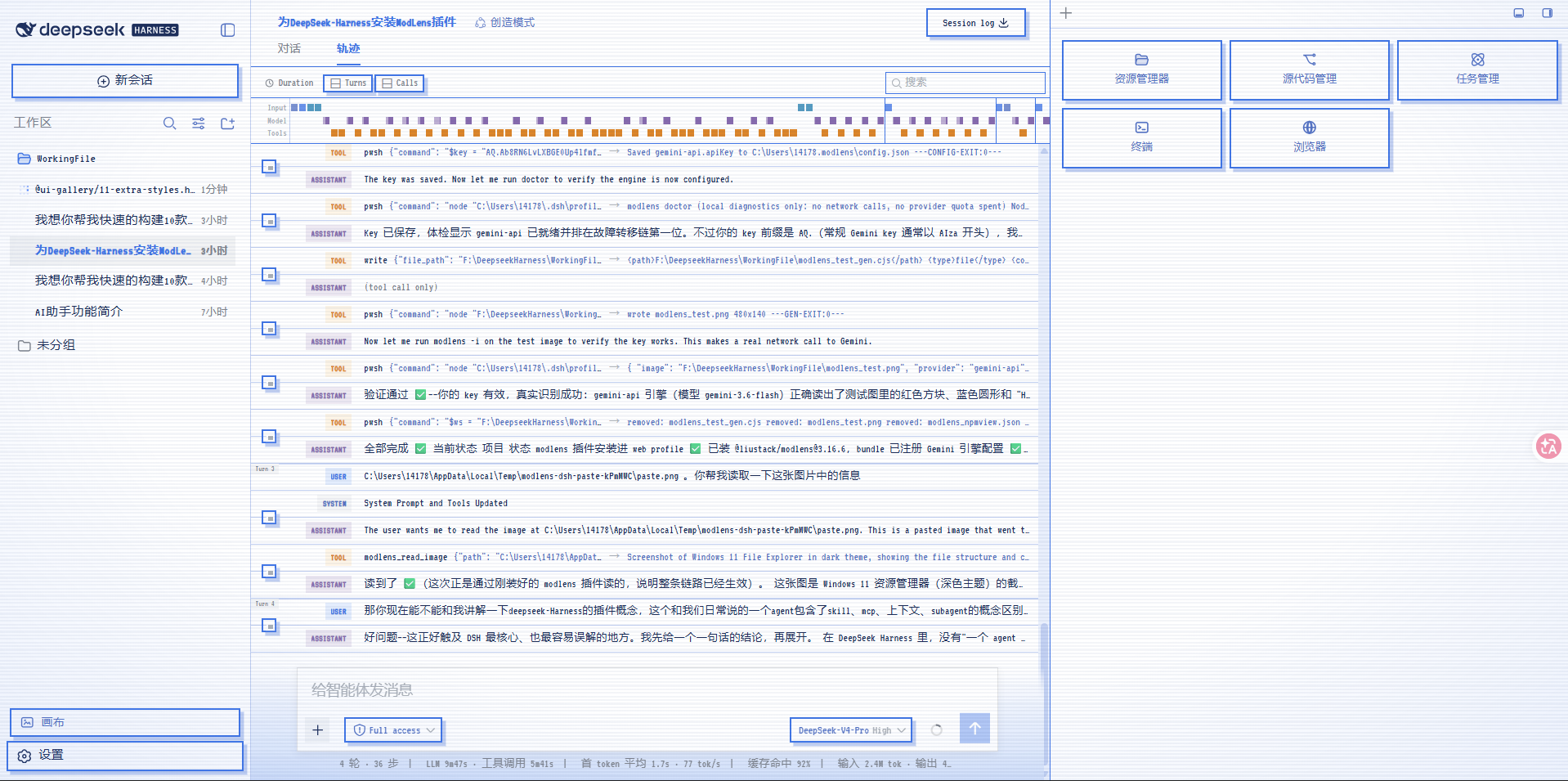Click the 缓存命中 92% status entry
Image resolution: width=1568 pixels, height=781 pixels.
pyautogui.click(x=779, y=764)
